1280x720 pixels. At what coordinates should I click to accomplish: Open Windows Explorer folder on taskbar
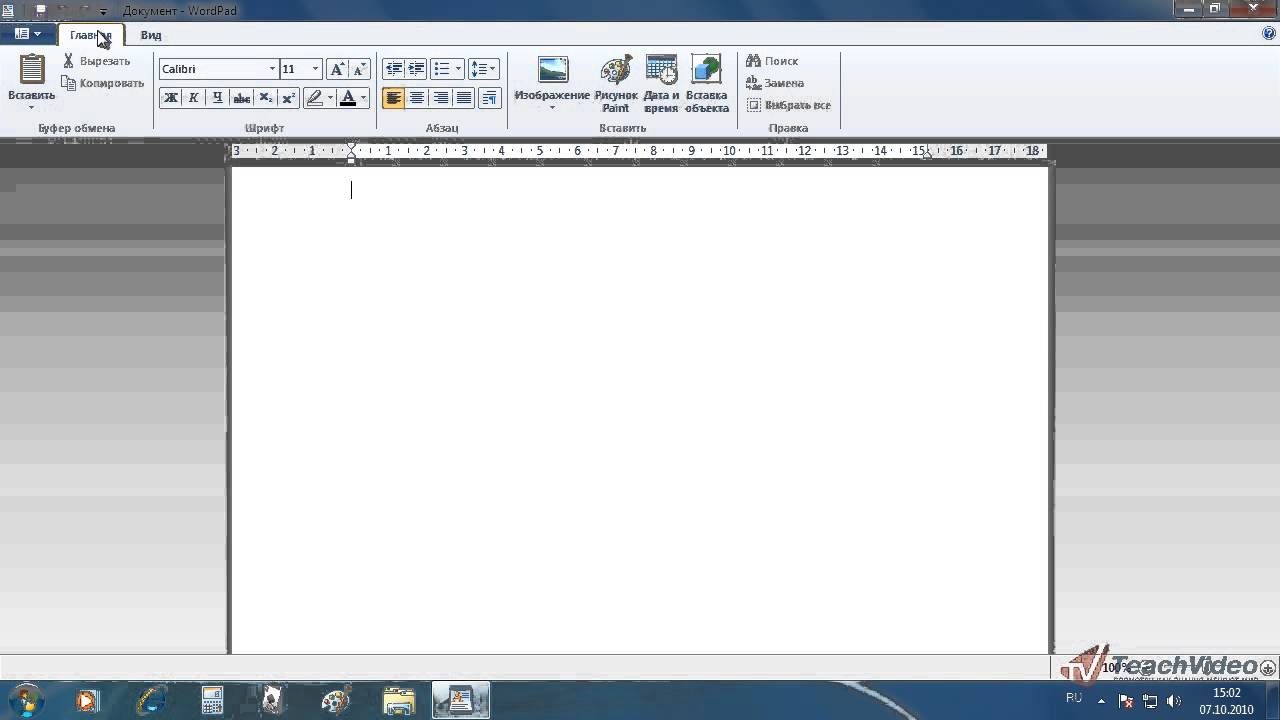[x=398, y=700]
